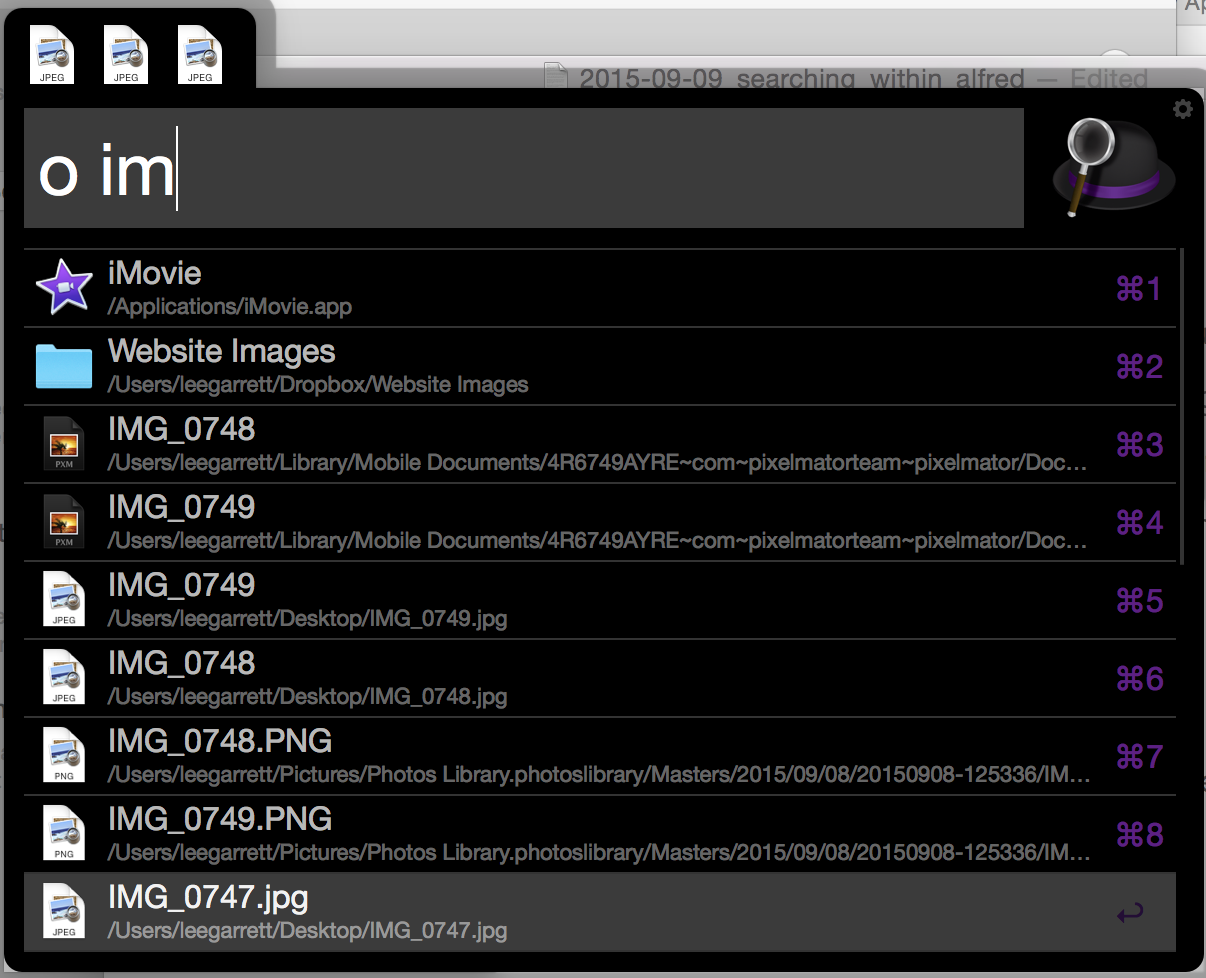Click PXM icon of Pixelmator IMG_0749
This screenshot has height=978, width=1206.
click(x=64, y=522)
